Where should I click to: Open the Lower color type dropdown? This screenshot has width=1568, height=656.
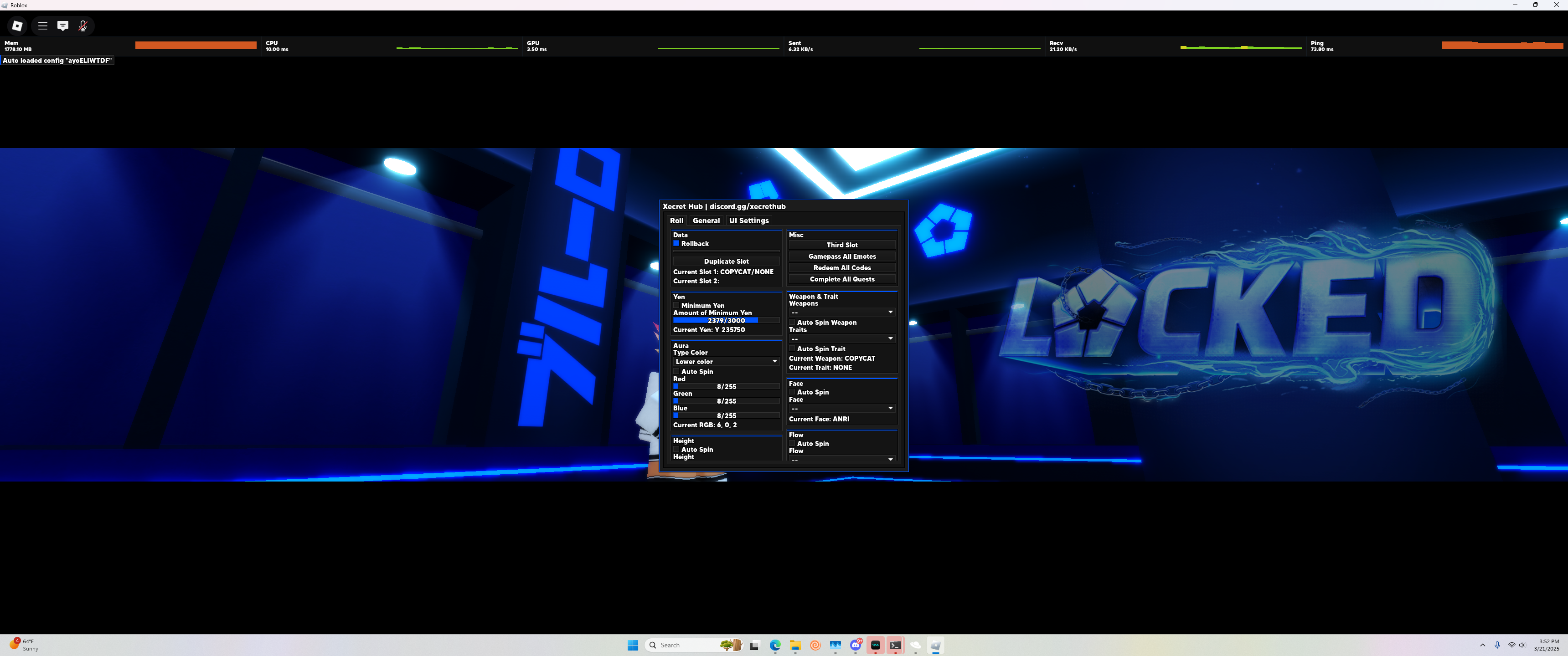pyautogui.click(x=726, y=361)
